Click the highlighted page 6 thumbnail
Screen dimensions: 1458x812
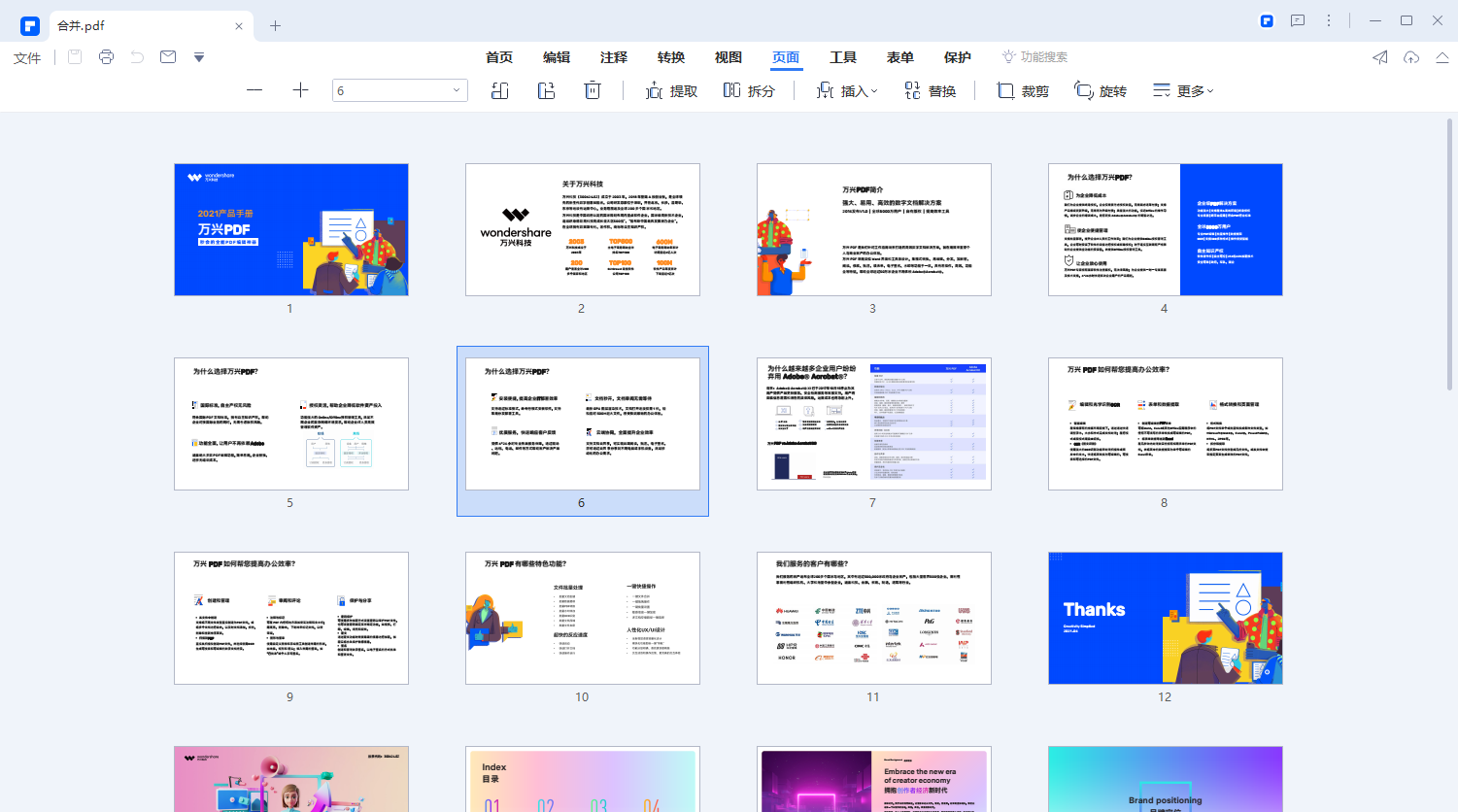pos(583,423)
